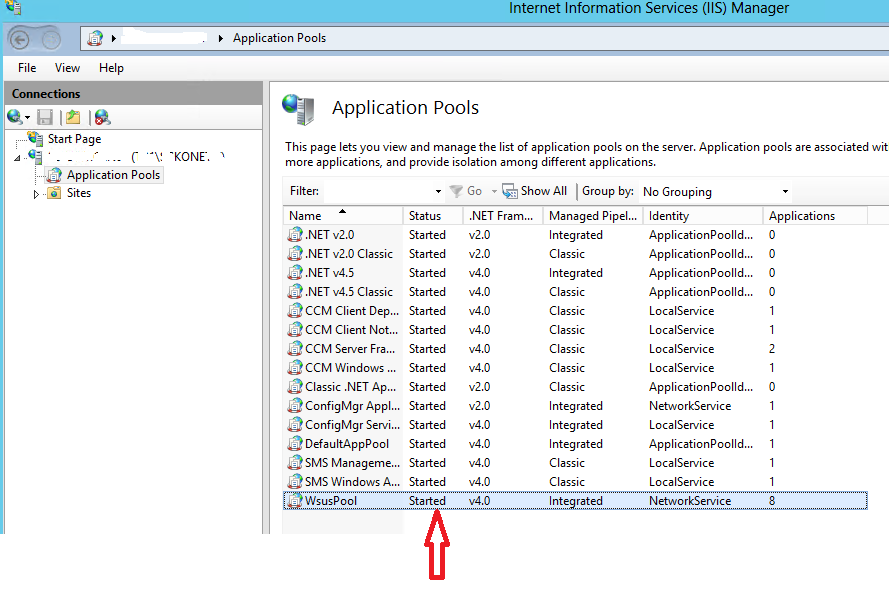Expand the Sites node
This screenshot has width=889, height=599.
37,193
